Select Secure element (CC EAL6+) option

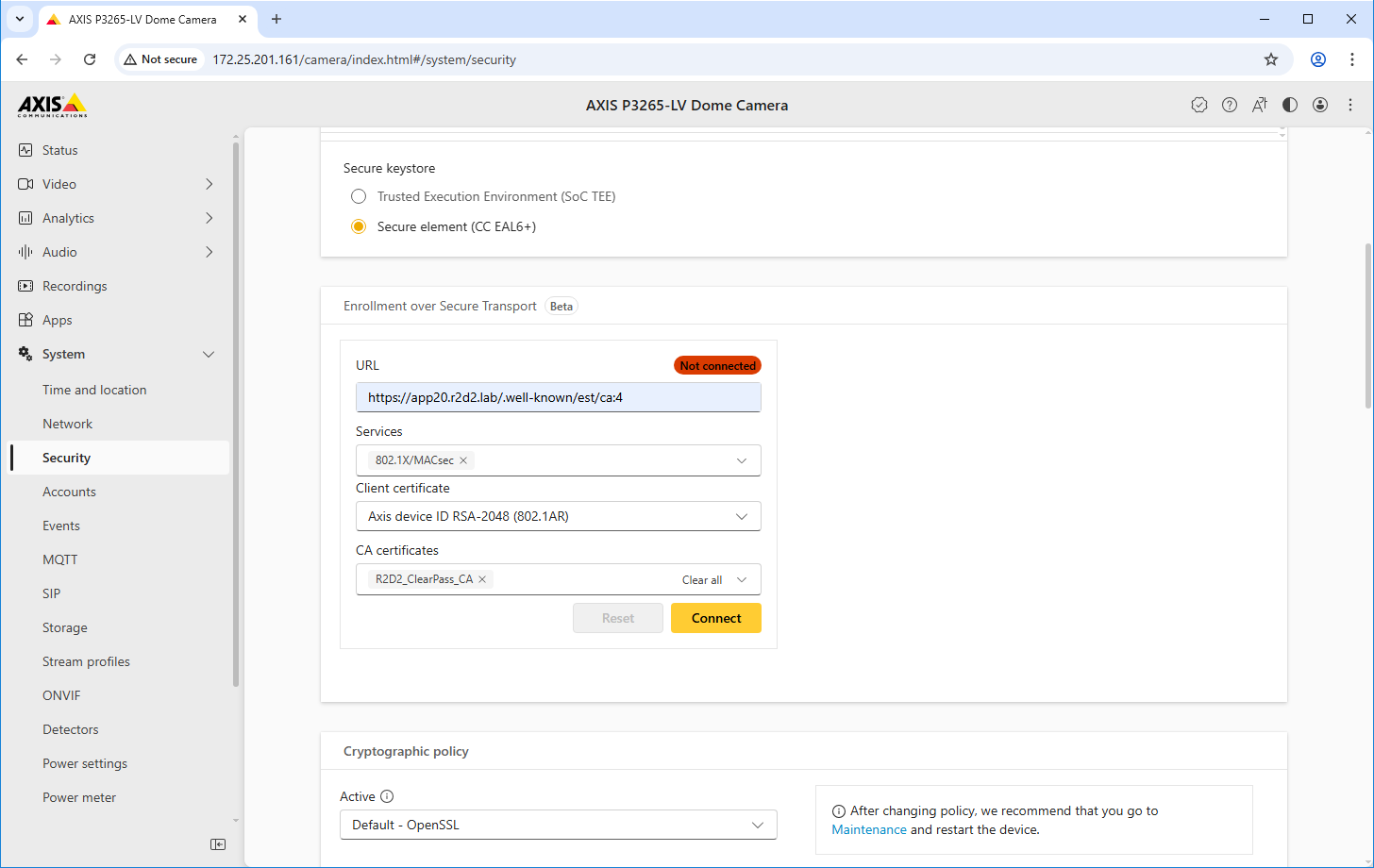pyautogui.click(x=359, y=226)
